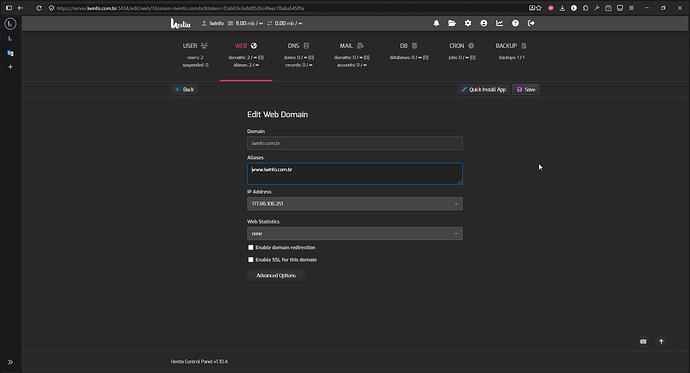Open the CRON tab

(462, 51)
